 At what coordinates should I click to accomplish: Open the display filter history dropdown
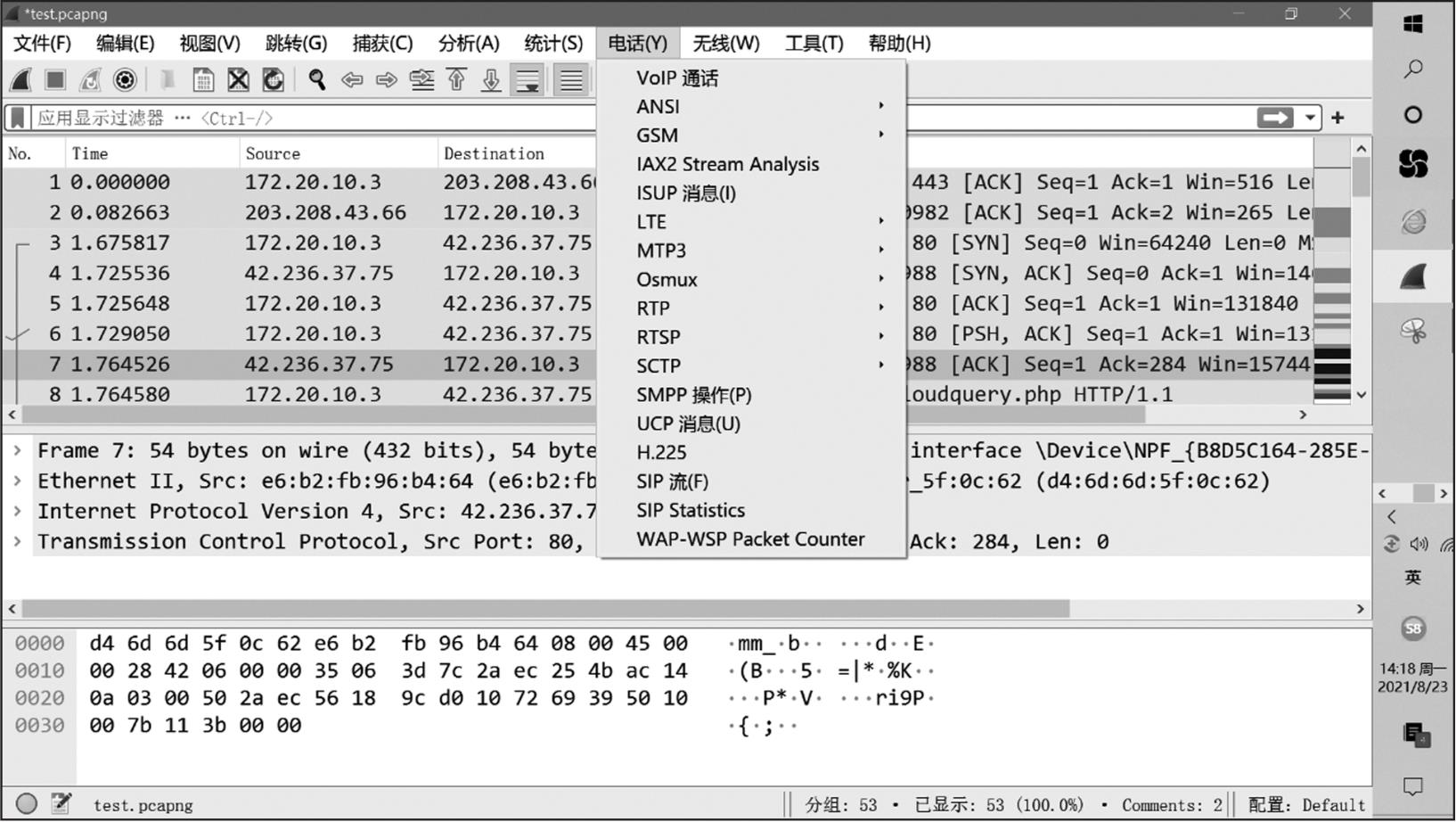[1310, 118]
